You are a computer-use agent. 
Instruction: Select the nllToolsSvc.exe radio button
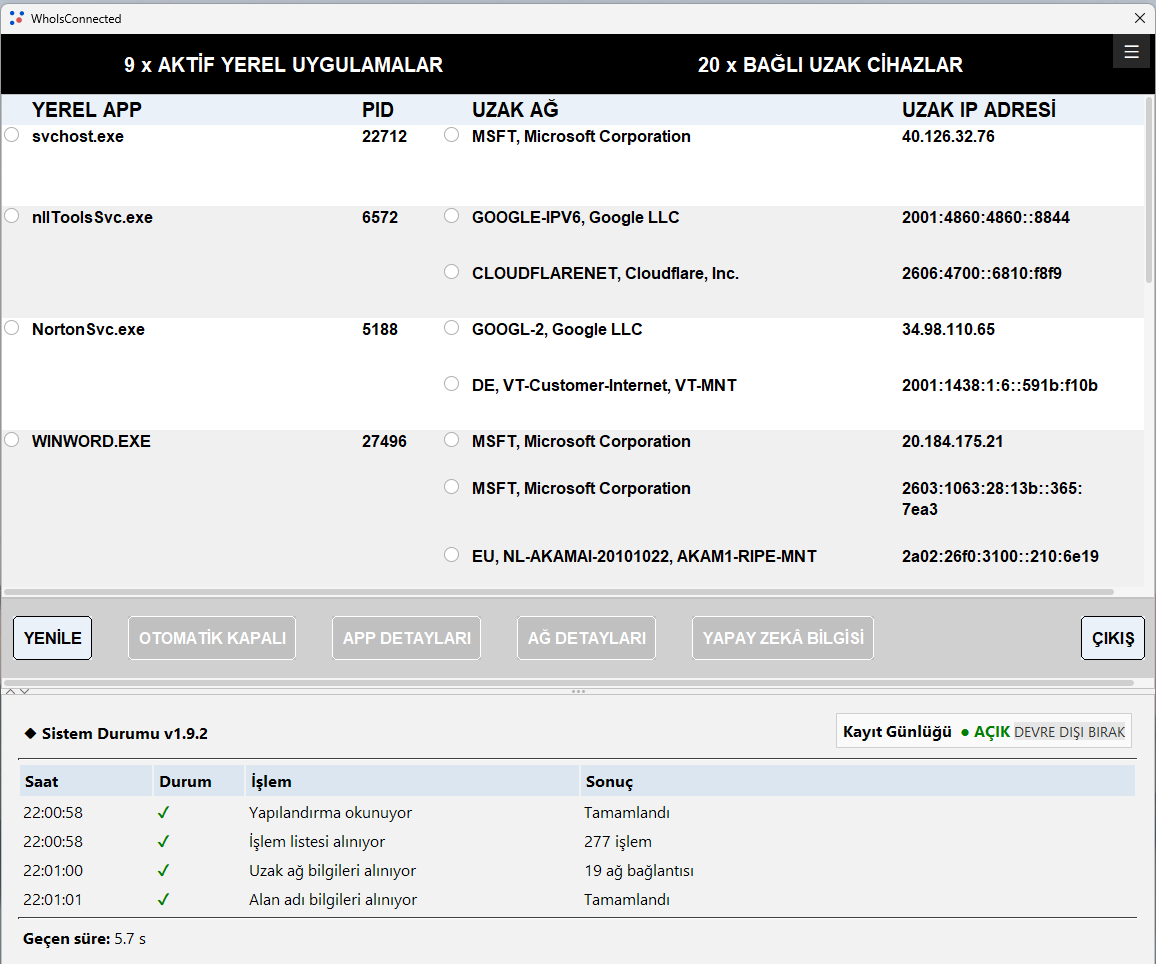point(12,216)
